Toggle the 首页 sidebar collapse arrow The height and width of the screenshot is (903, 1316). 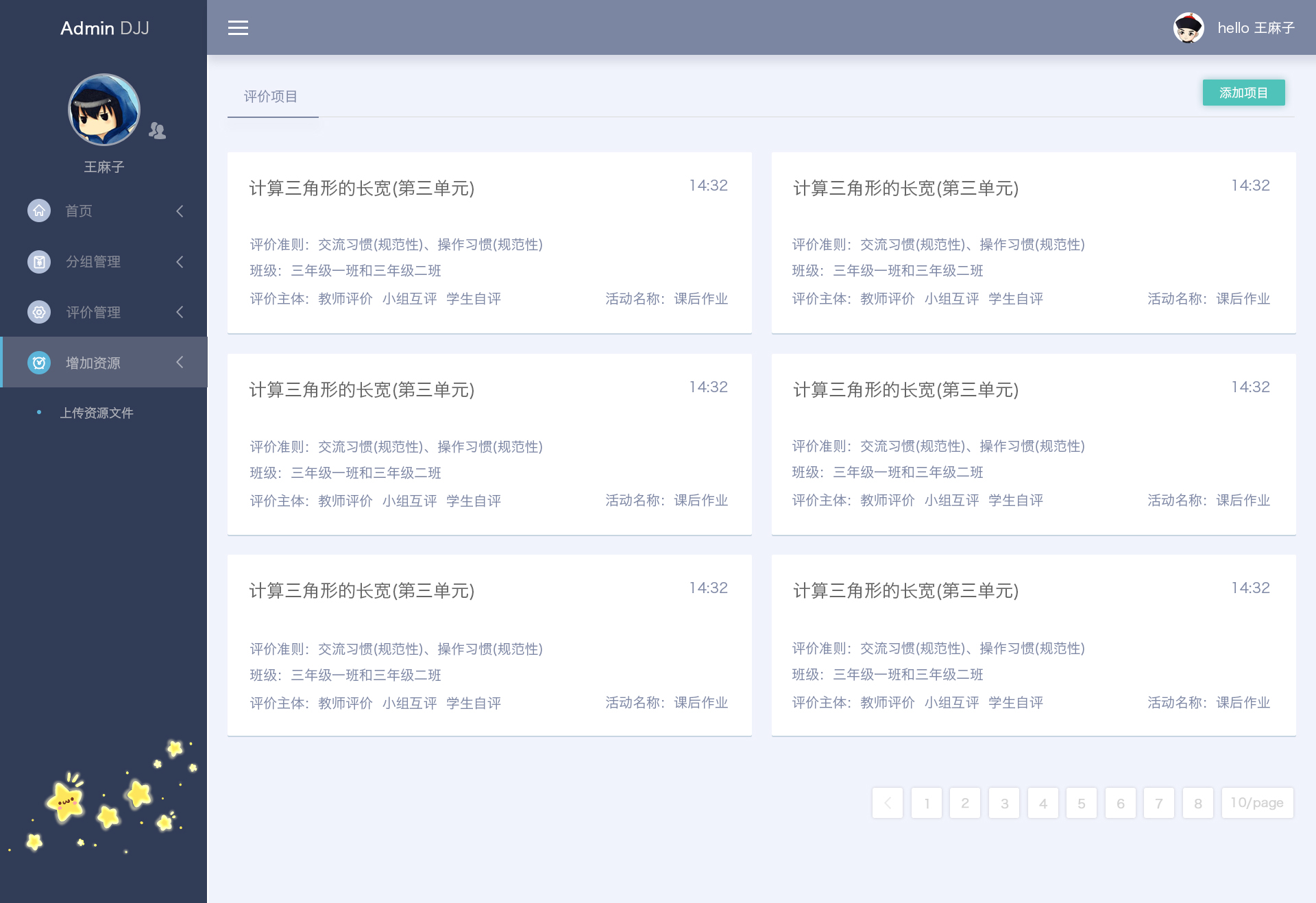(x=180, y=210)
